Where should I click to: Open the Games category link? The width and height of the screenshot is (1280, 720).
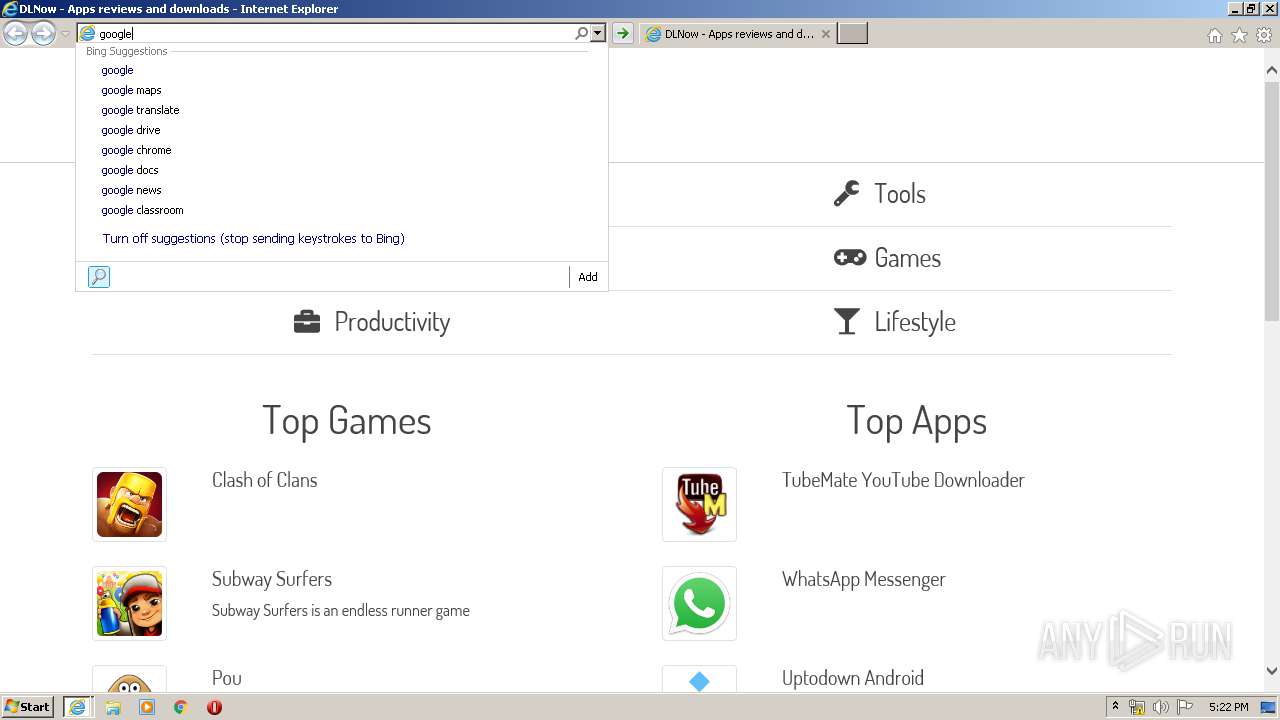point(907,258)
